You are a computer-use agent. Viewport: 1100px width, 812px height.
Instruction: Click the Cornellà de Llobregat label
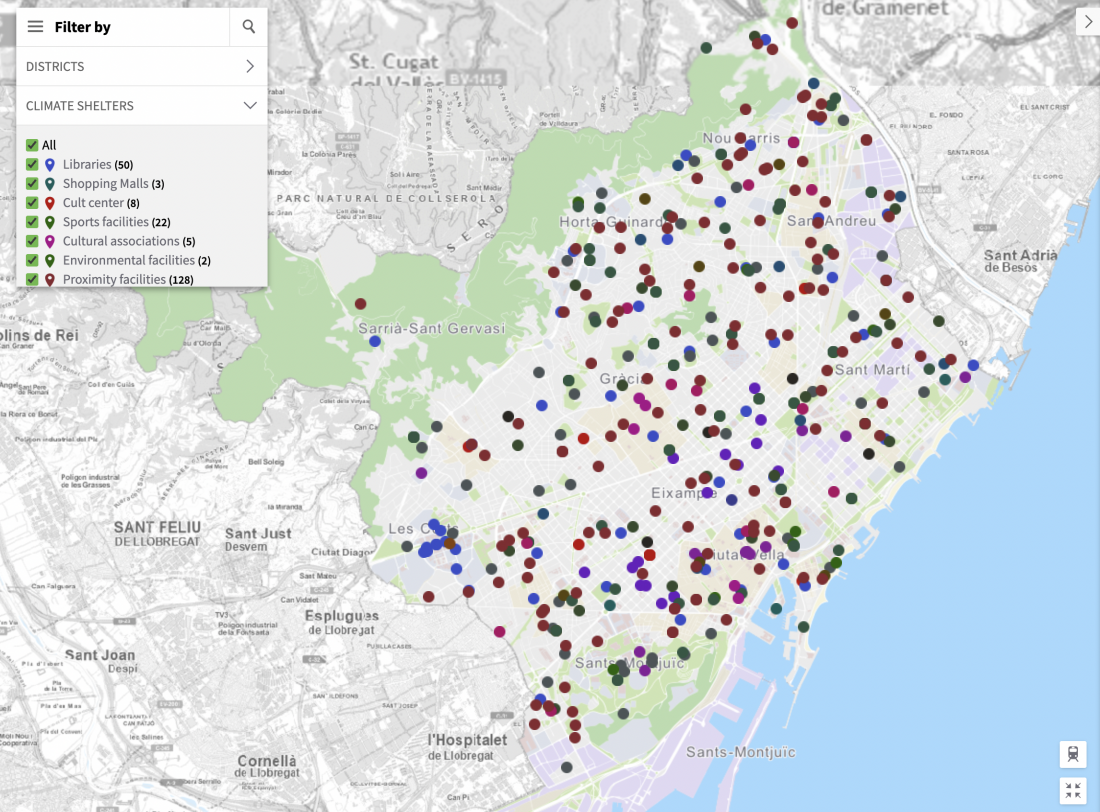[267, 766]
